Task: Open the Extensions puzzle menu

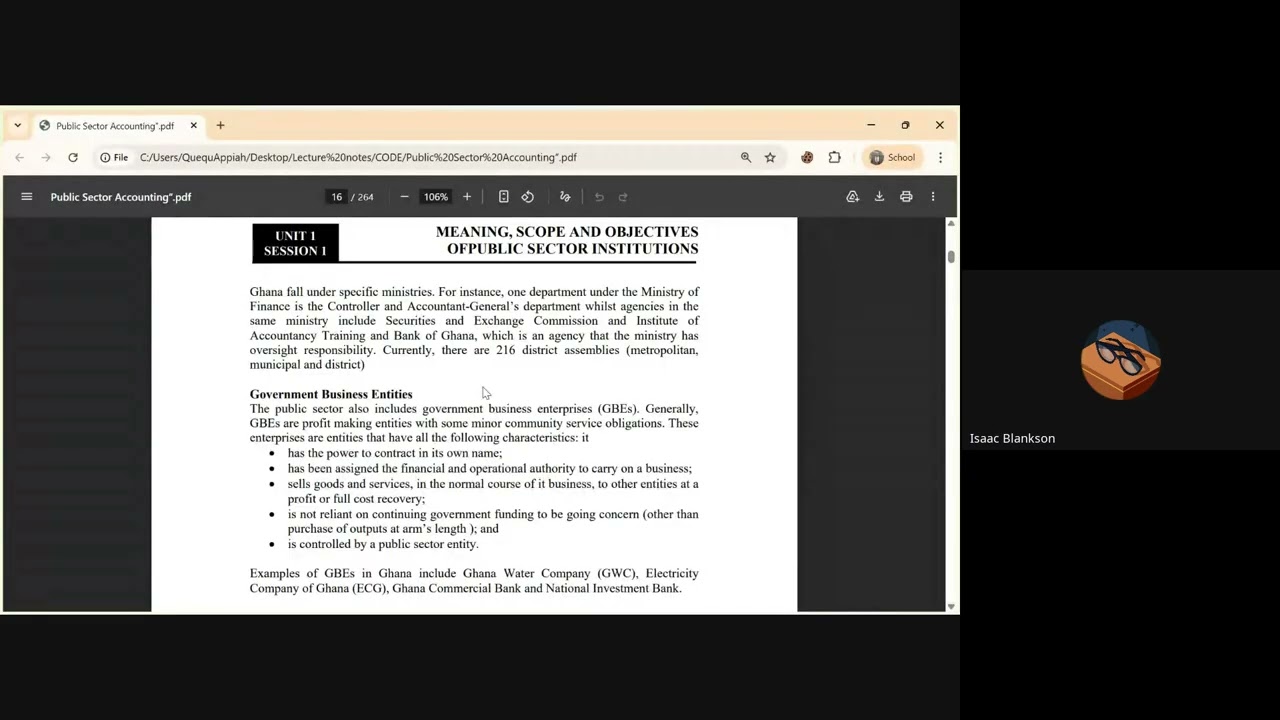Action: point(835,157)
